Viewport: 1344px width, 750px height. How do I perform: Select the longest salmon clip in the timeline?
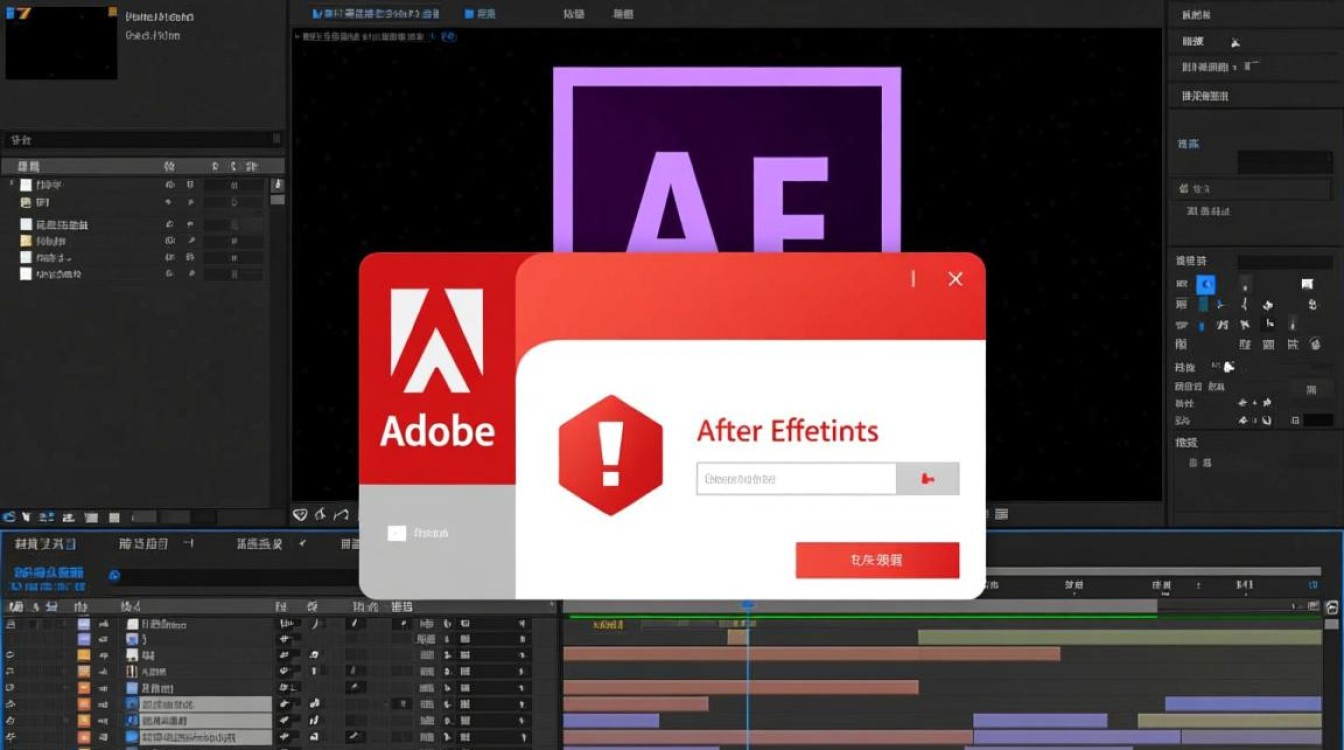click(x=811, y=654)
